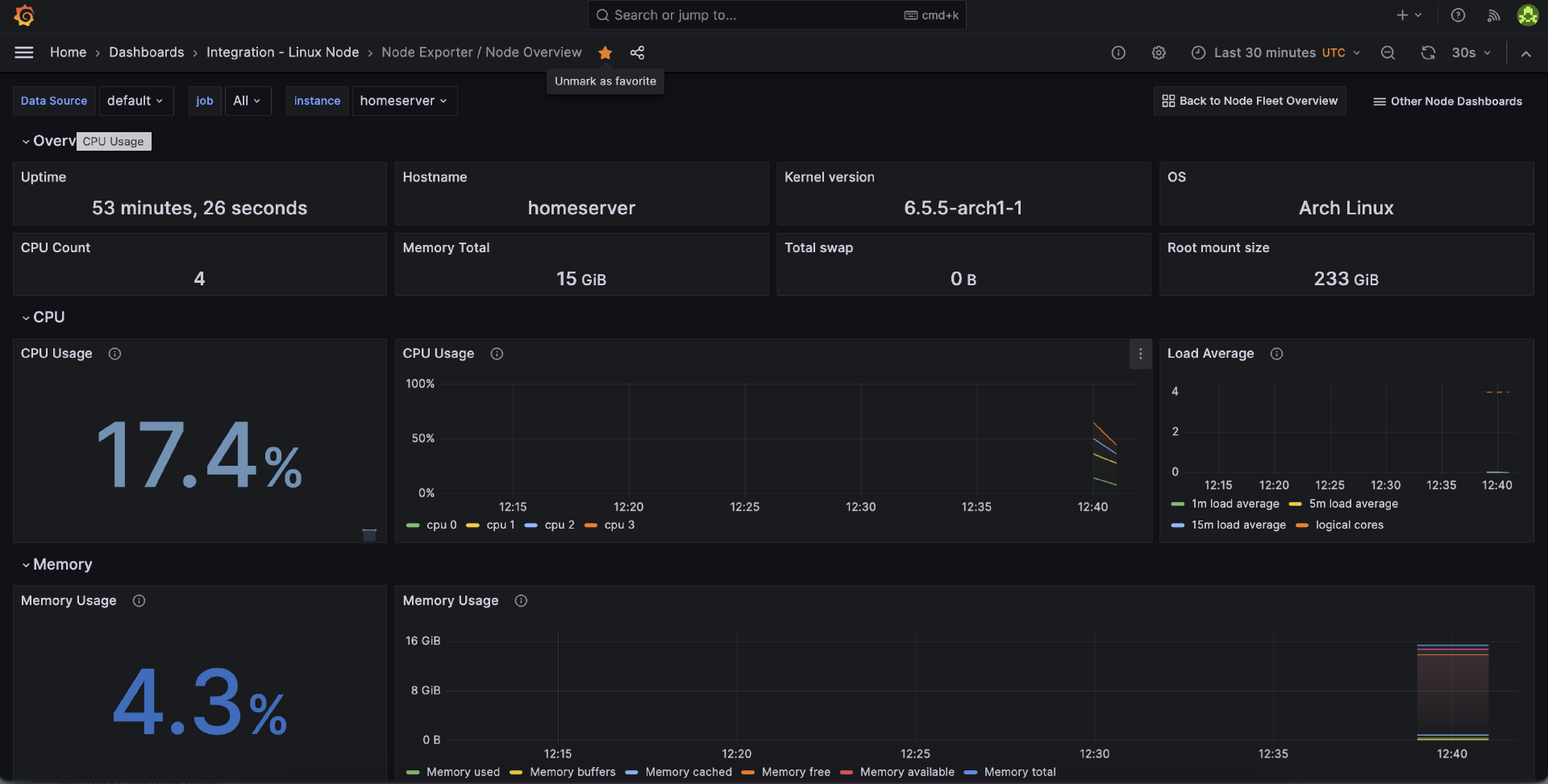
Task: Show info for CPU Usage stat panel
Action: (x=114, y=354)
